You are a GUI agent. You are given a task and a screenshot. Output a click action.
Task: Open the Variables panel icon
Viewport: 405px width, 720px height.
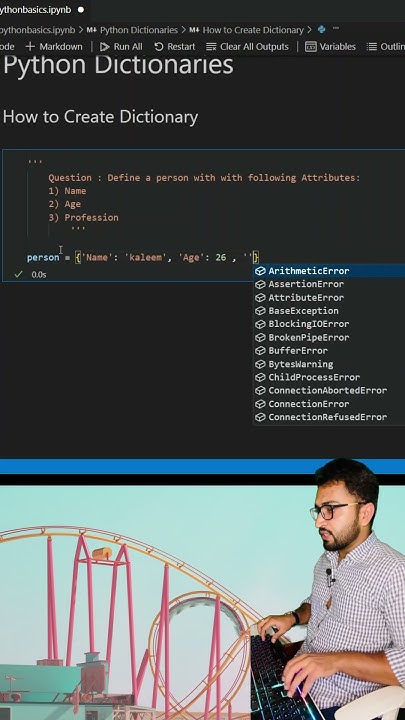click(311, 47)
